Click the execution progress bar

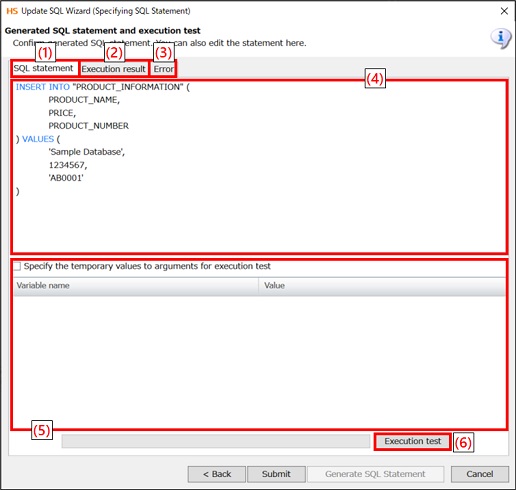tap(216, 441)
